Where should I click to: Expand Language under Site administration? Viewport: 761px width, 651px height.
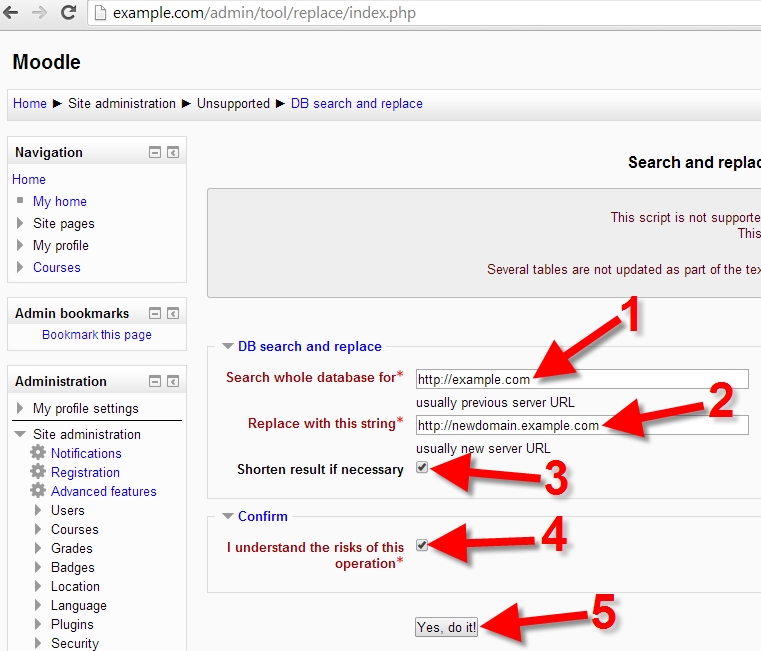38,605
